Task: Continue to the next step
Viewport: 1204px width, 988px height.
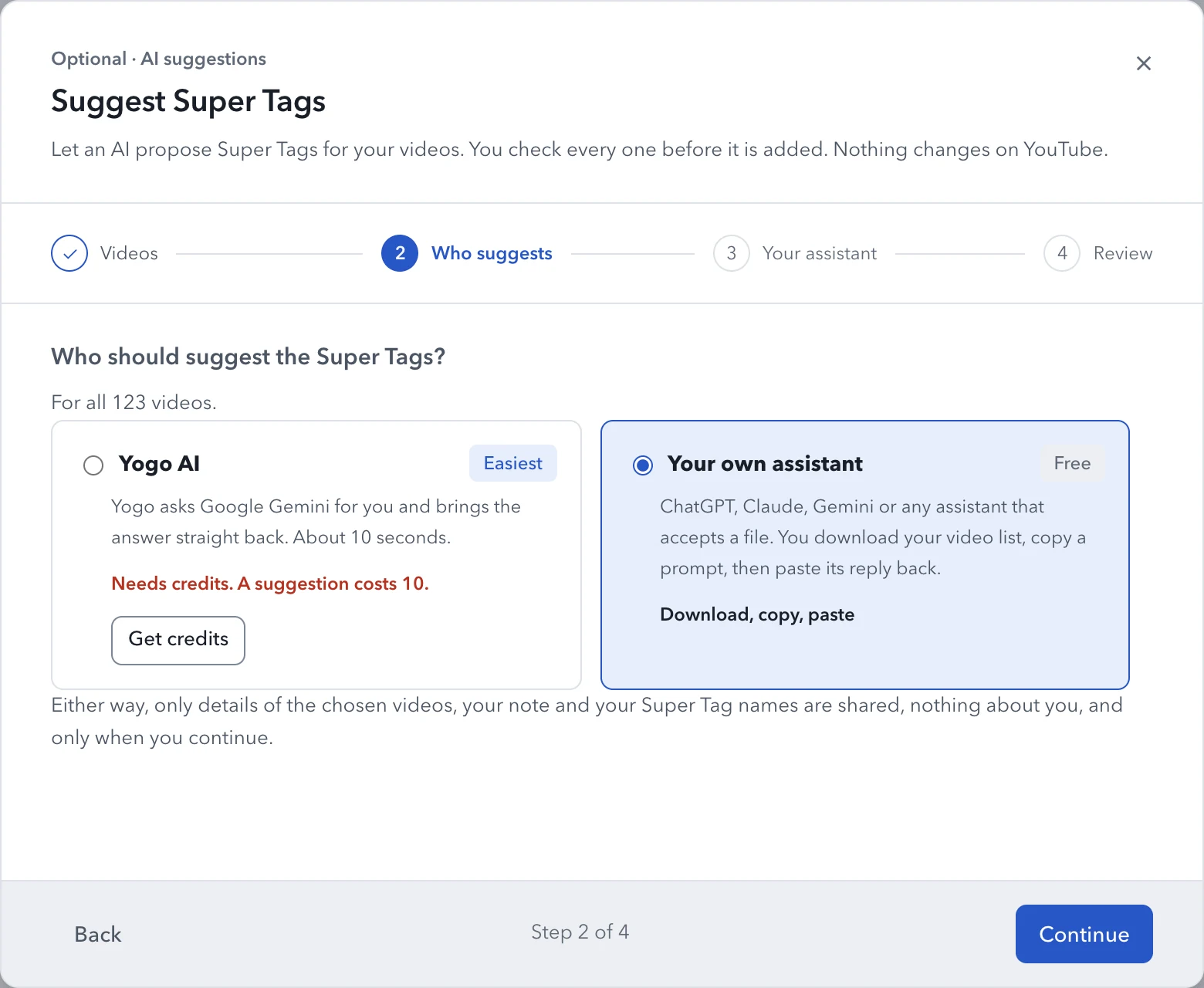Action: tap(1084, 934)
